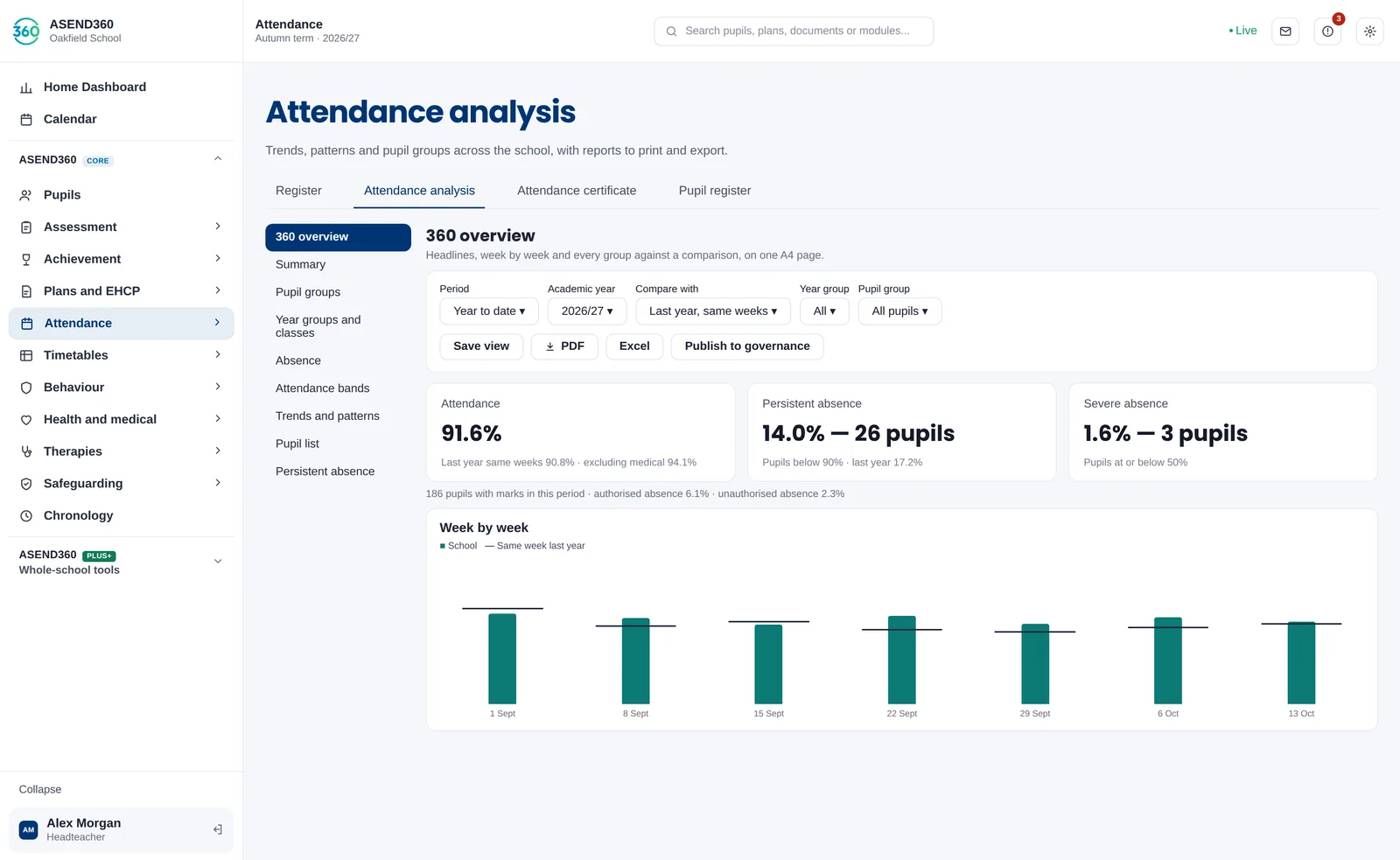This screenshot has width=1400, height=860.
Task: Expand the Safeguarding submenu chevron
Action: click(218, 483)
